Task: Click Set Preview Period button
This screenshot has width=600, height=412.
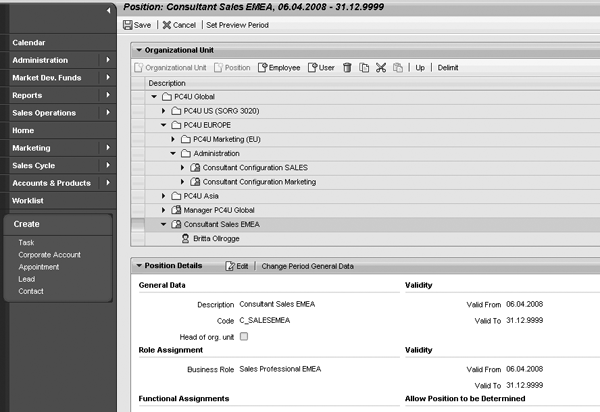Action: tap(237, 25)
